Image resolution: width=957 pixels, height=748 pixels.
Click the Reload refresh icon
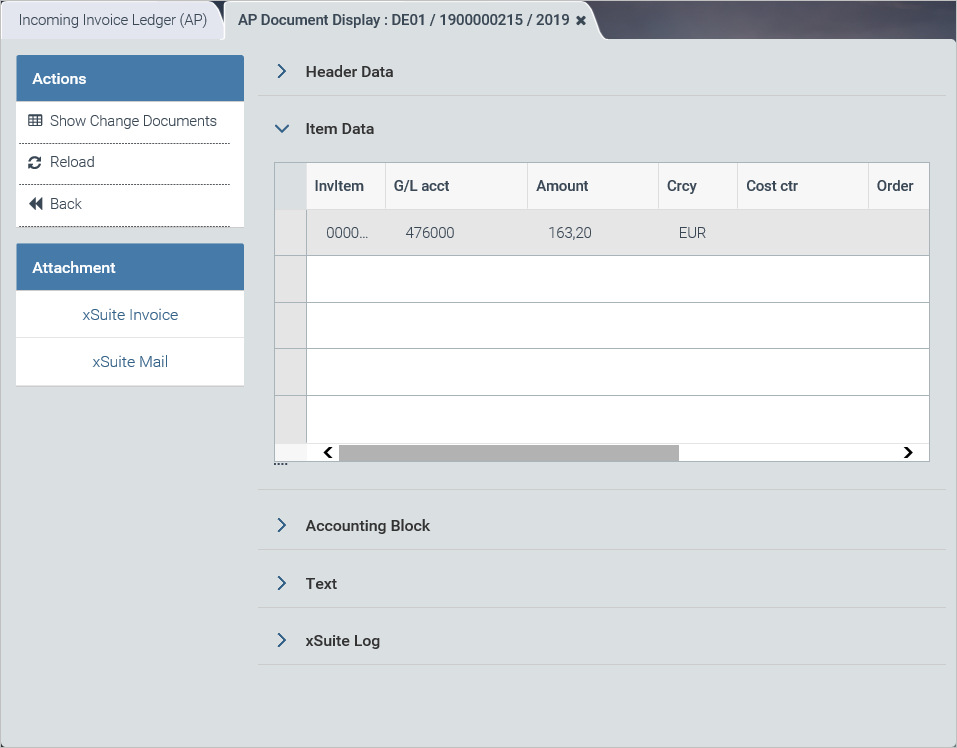point(35,162)
